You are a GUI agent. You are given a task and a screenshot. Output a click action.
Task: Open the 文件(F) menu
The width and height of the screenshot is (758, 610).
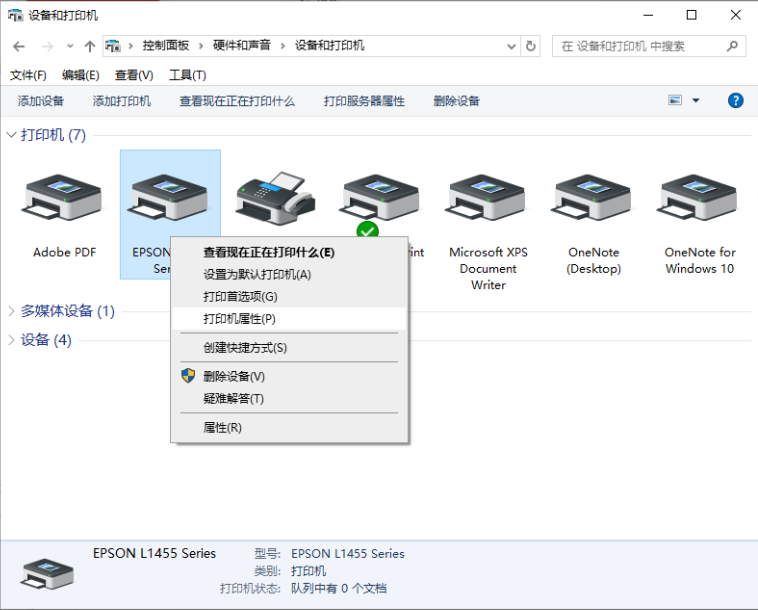click(x=28, y=75)
